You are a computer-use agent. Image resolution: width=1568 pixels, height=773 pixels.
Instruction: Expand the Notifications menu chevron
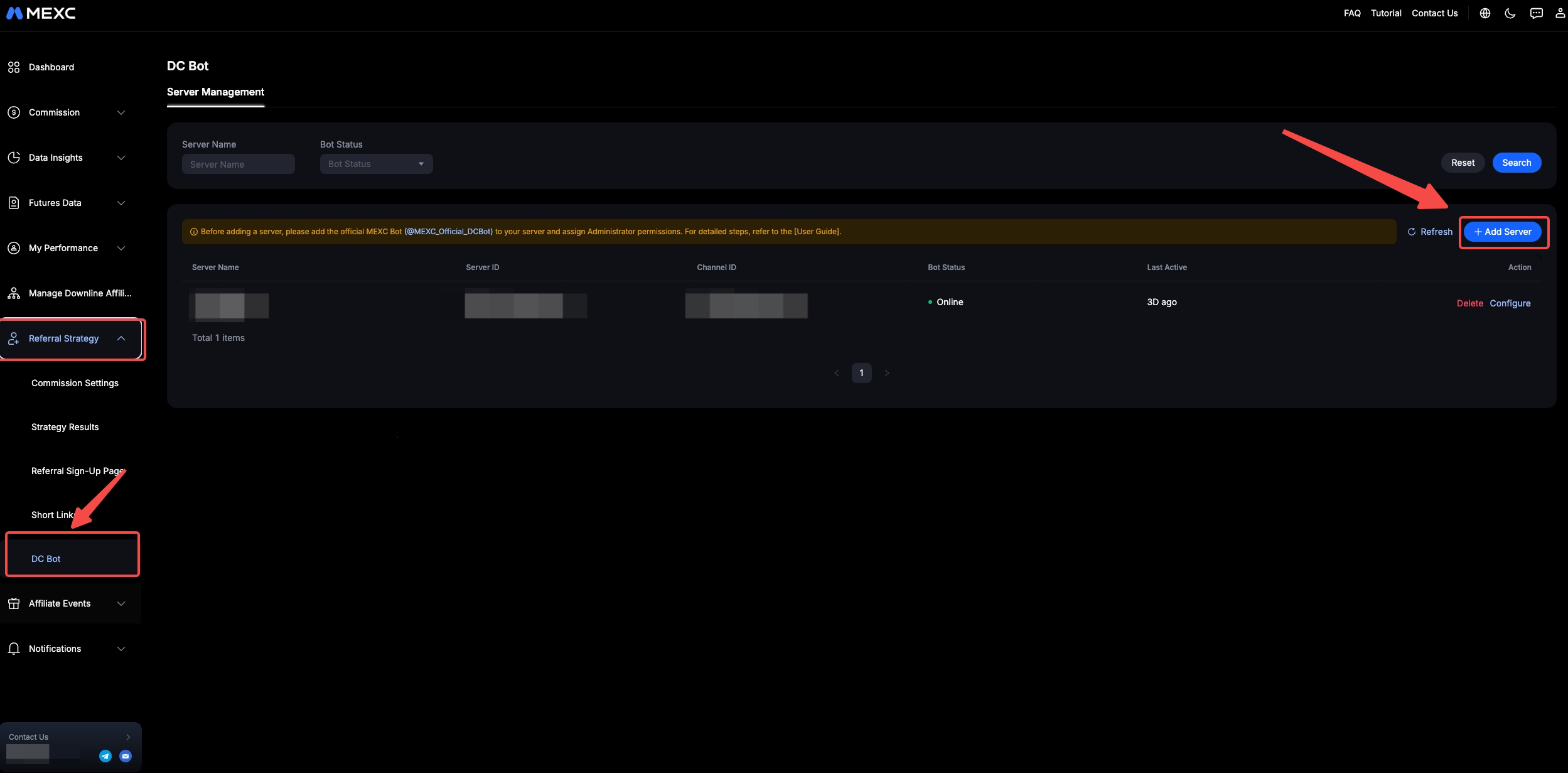[121, 649]
